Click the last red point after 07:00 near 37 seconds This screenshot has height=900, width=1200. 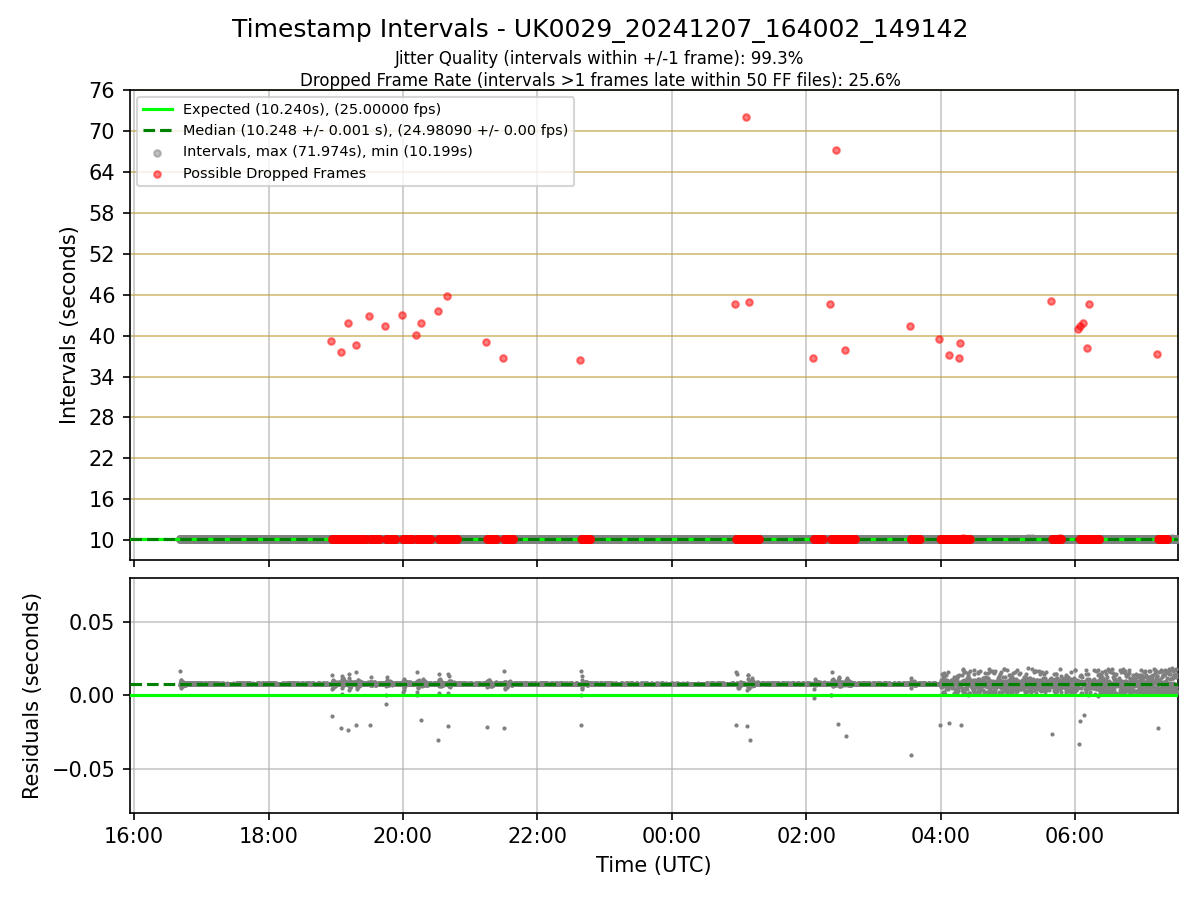coord(1157,354)
